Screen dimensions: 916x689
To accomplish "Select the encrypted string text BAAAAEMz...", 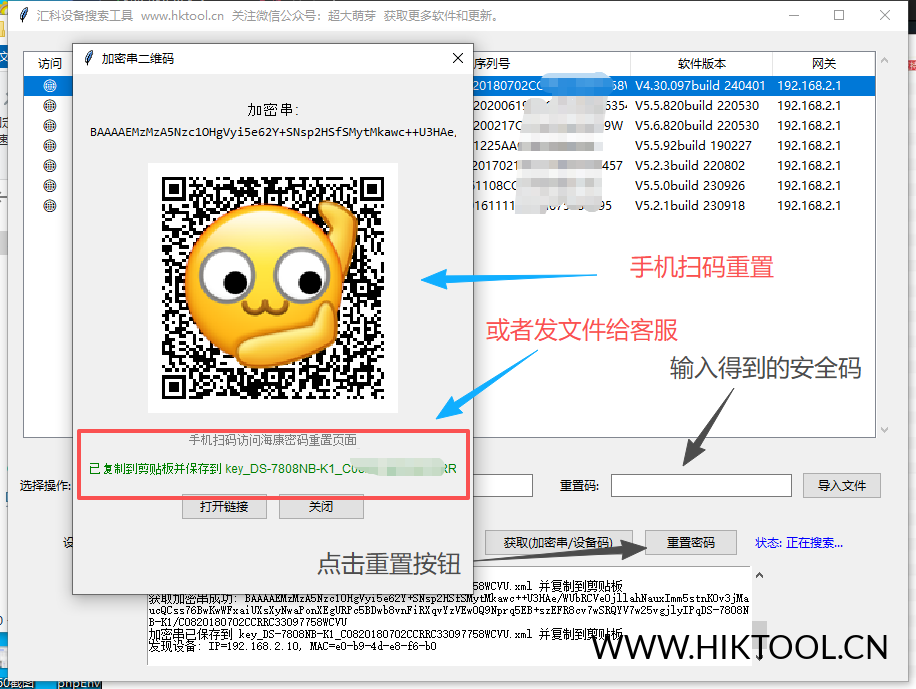I will tap(273, 132).
